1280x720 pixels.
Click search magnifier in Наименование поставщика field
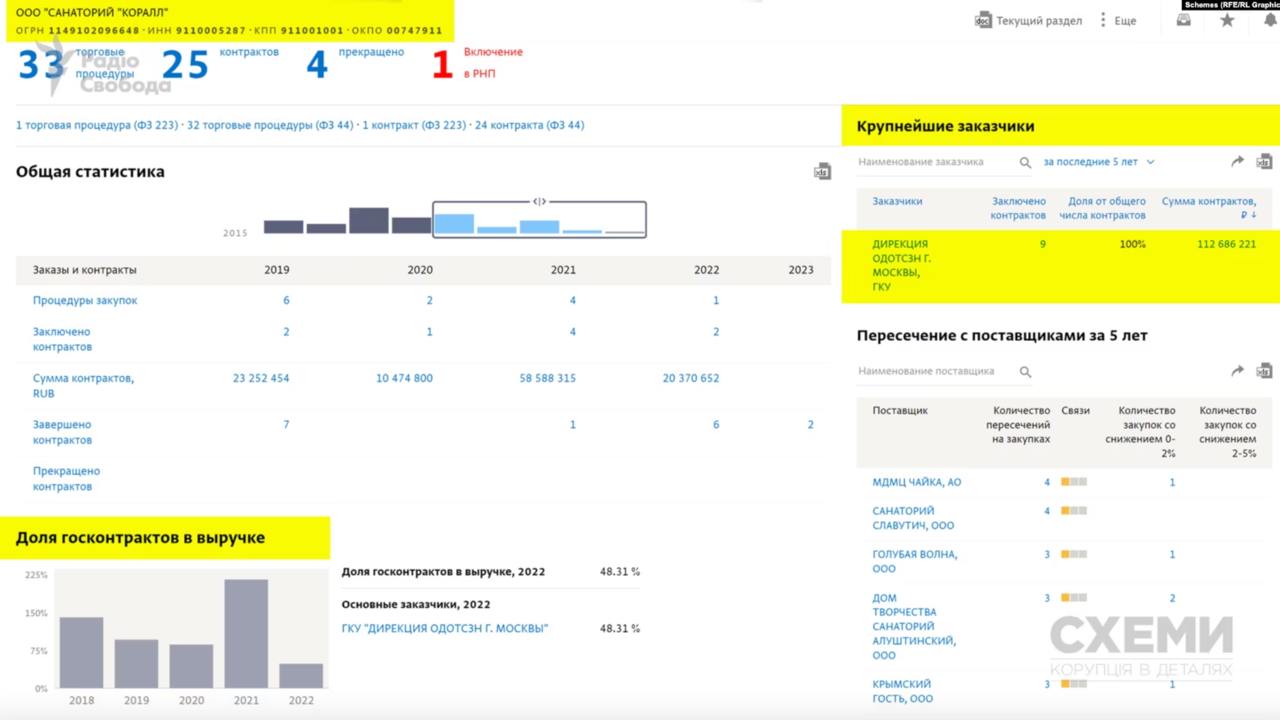pyautogui.click(x=1025, y=372)
